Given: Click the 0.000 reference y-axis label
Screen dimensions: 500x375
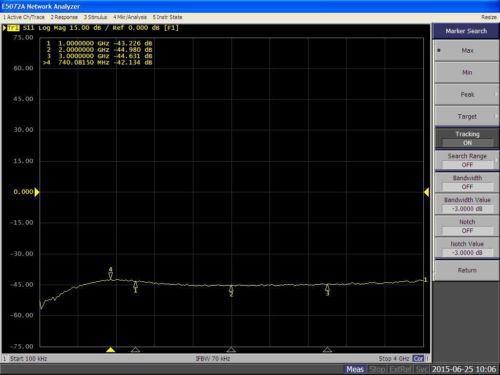Looking at the screenshot, I should pos(23,192).
